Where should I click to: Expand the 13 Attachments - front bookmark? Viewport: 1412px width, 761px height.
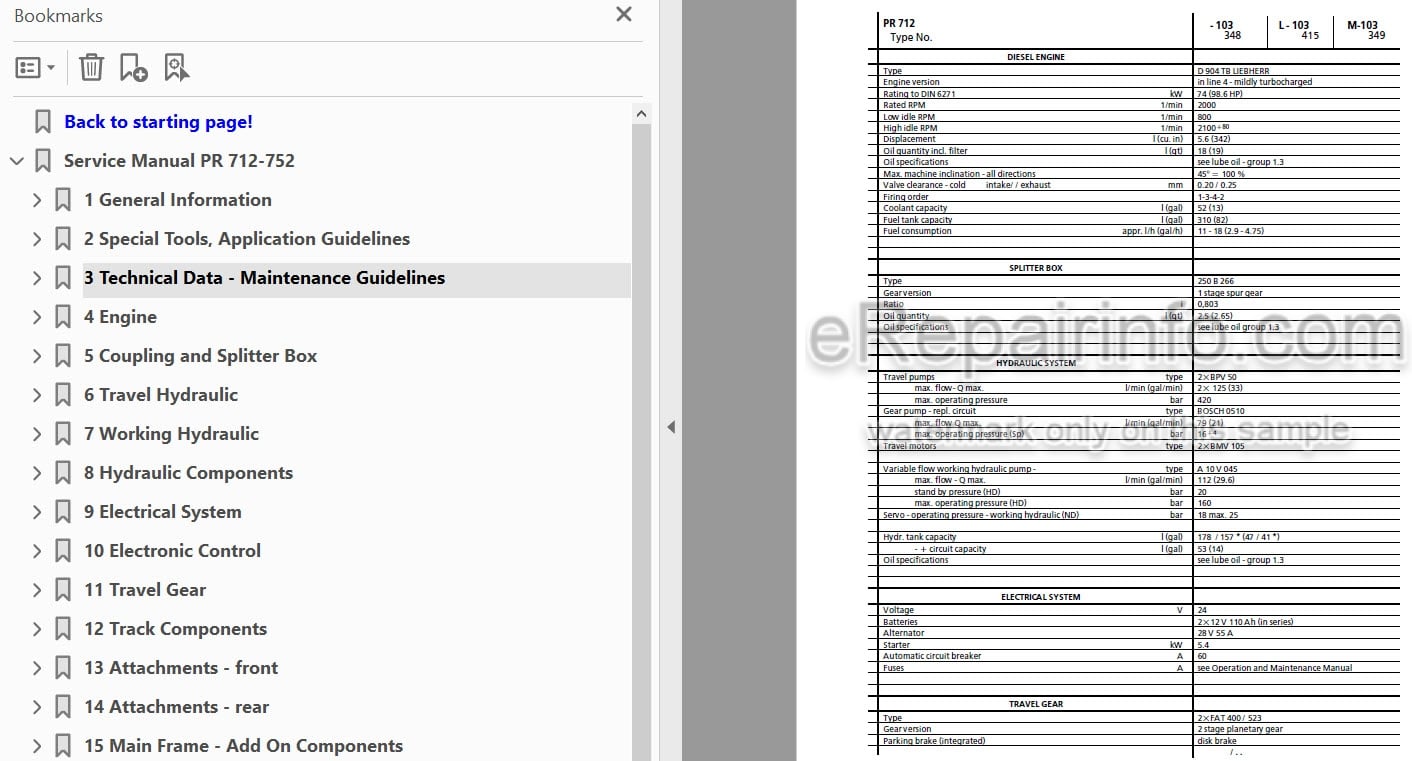click(37, 668)
